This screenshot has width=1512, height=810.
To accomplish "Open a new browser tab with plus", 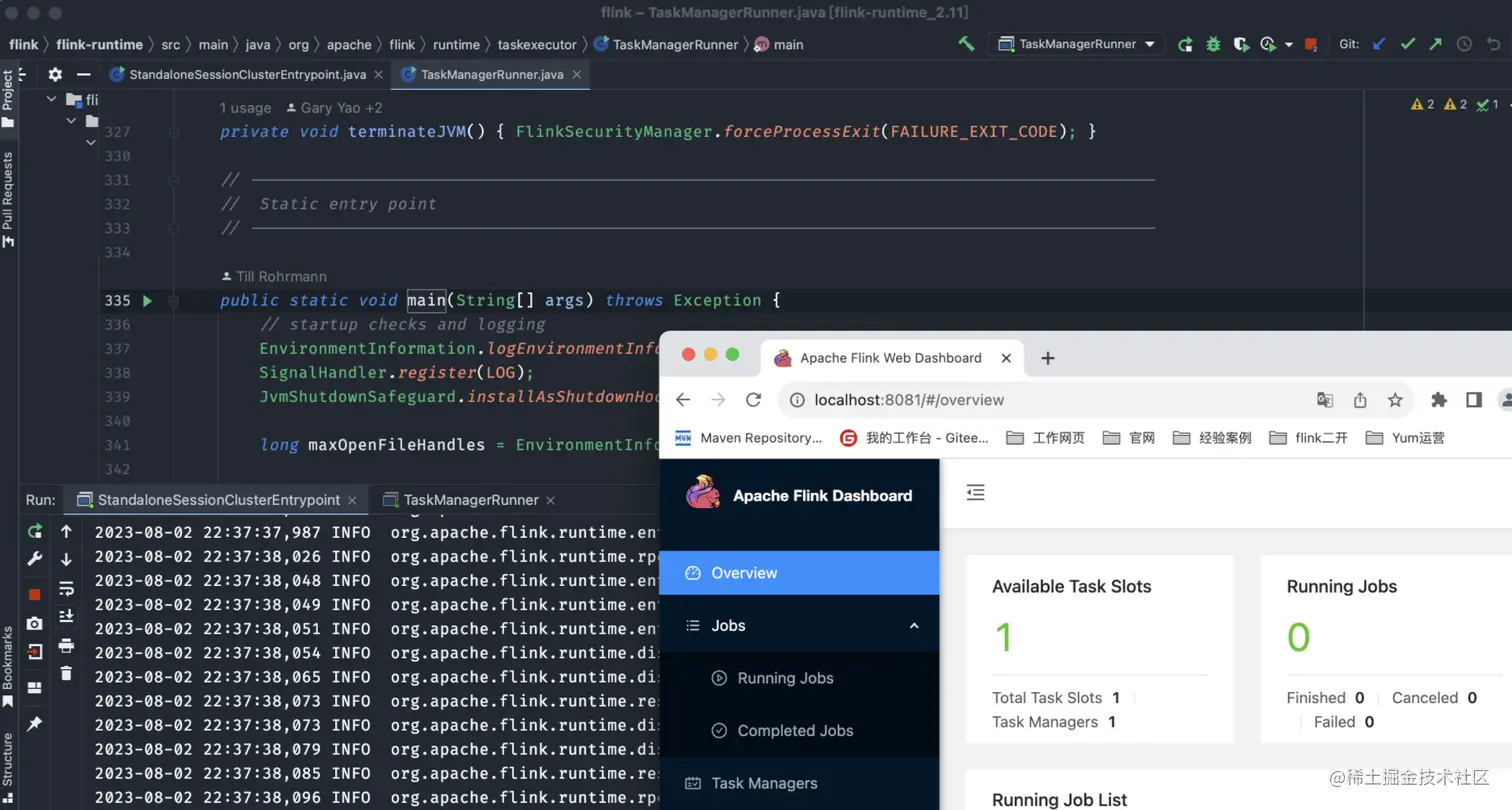I will pos(1048,358).
